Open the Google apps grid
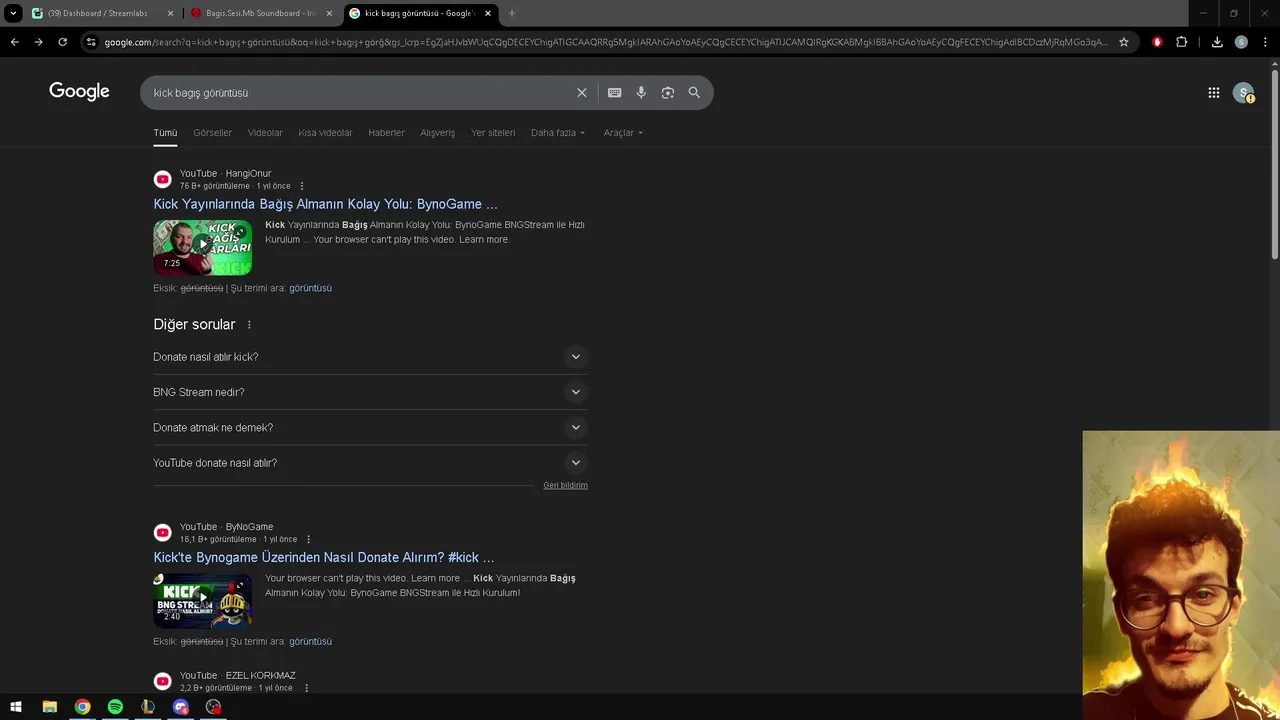This screenshot has width=1280, height=720. [1214, 93]
